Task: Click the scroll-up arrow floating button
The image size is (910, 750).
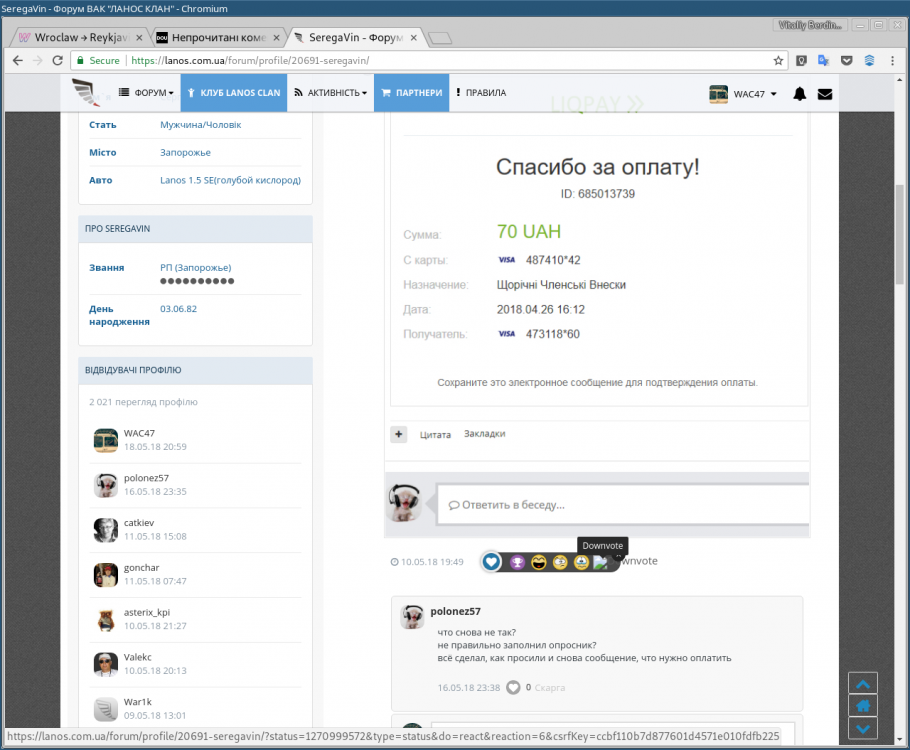Action: tap(863, 683)
